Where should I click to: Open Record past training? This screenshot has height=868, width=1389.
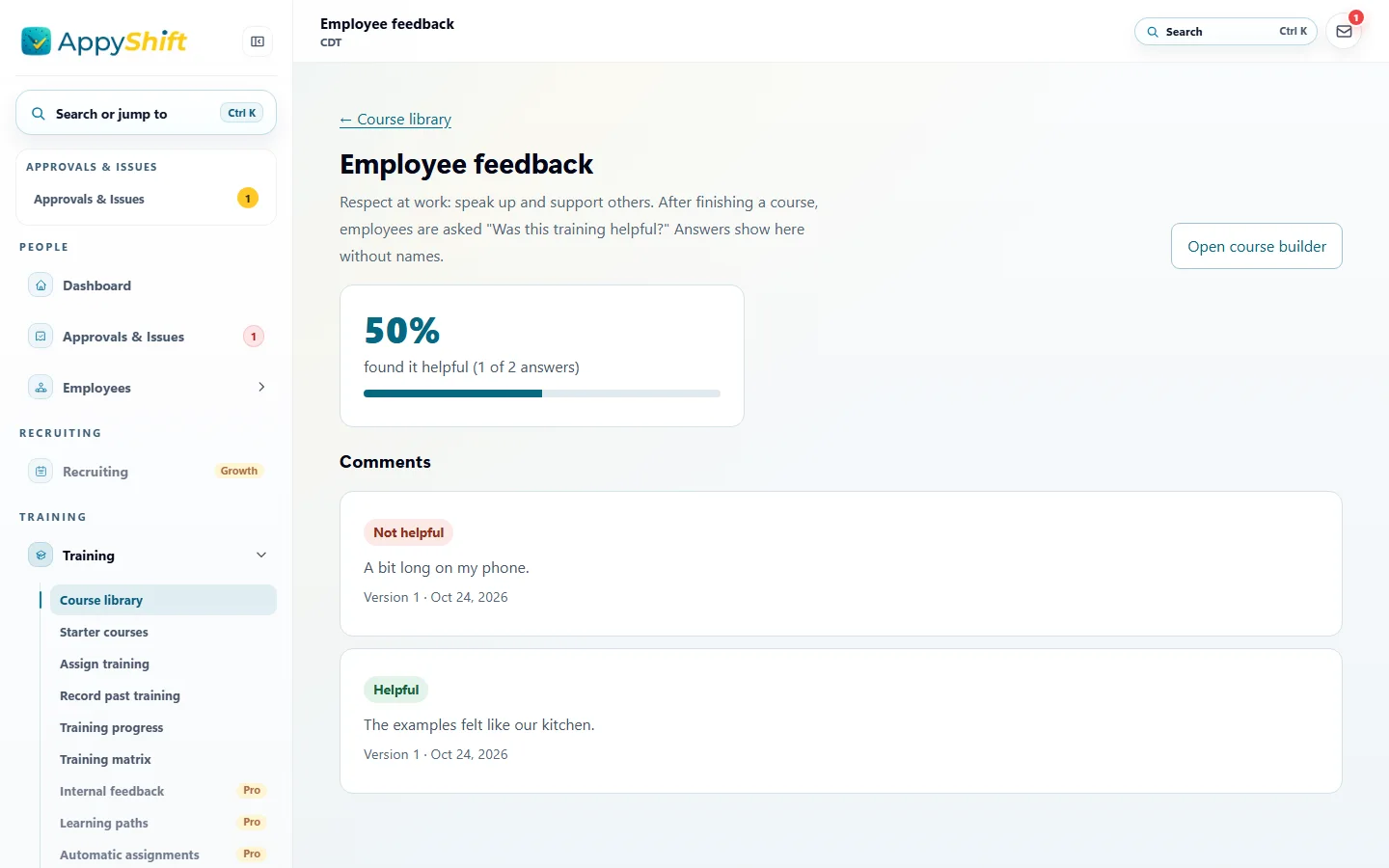click(163, 695)
